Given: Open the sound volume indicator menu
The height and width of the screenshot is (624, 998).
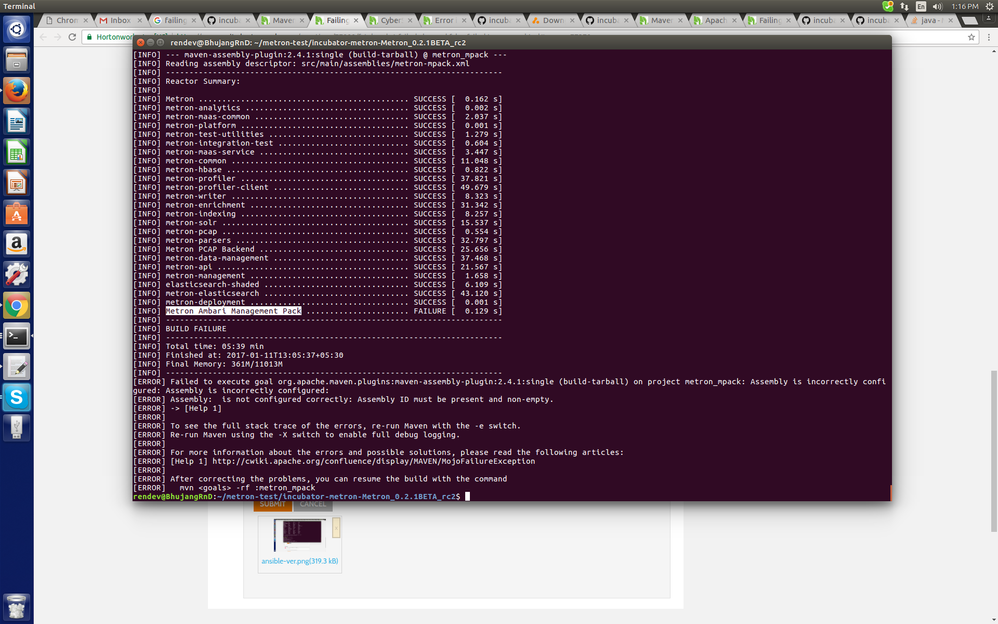Looking at the screenshot, I should [x=937, y=6].
